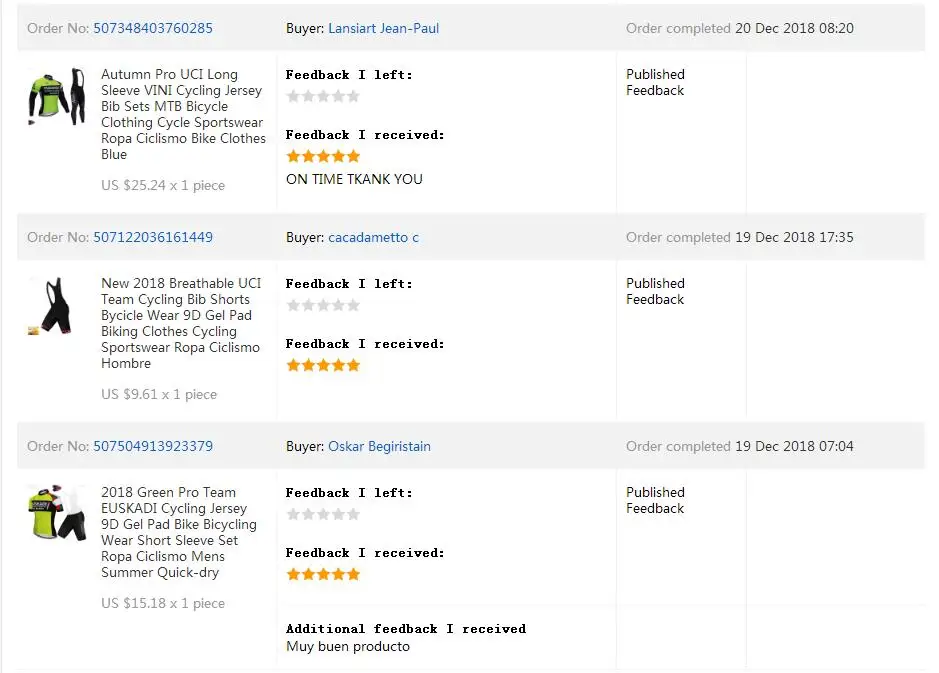Click orange stars received from Lansiart Jean-Paul

coord(323,156)
